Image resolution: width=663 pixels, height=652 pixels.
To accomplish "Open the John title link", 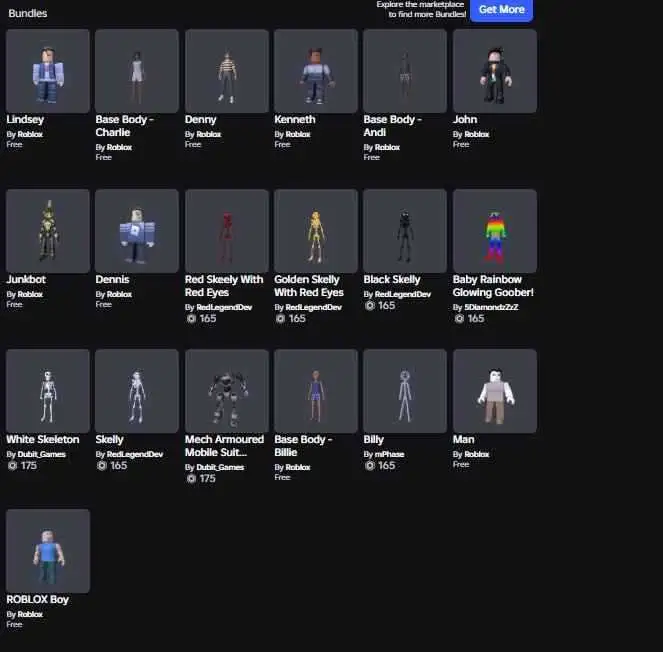I will [x=465, y=120].
